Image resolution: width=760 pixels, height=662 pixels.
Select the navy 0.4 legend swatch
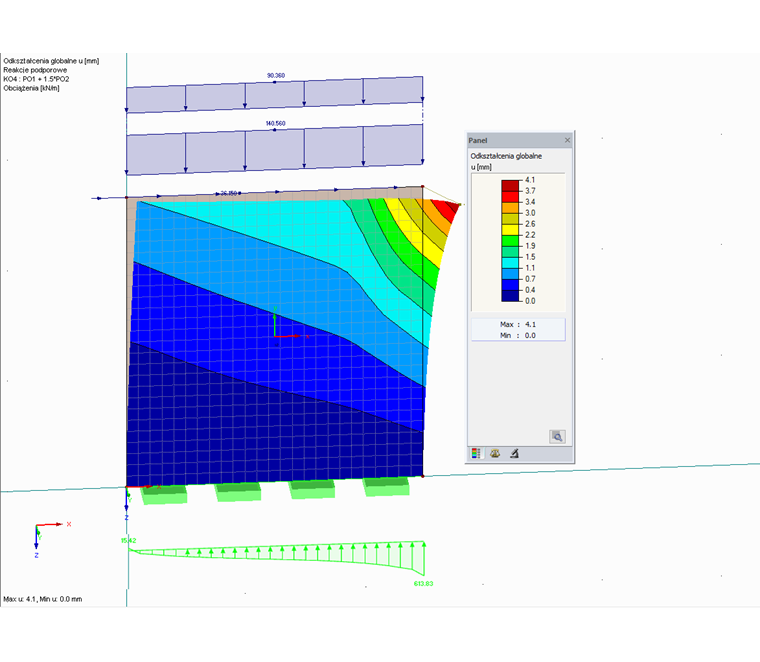coord(510,296)
